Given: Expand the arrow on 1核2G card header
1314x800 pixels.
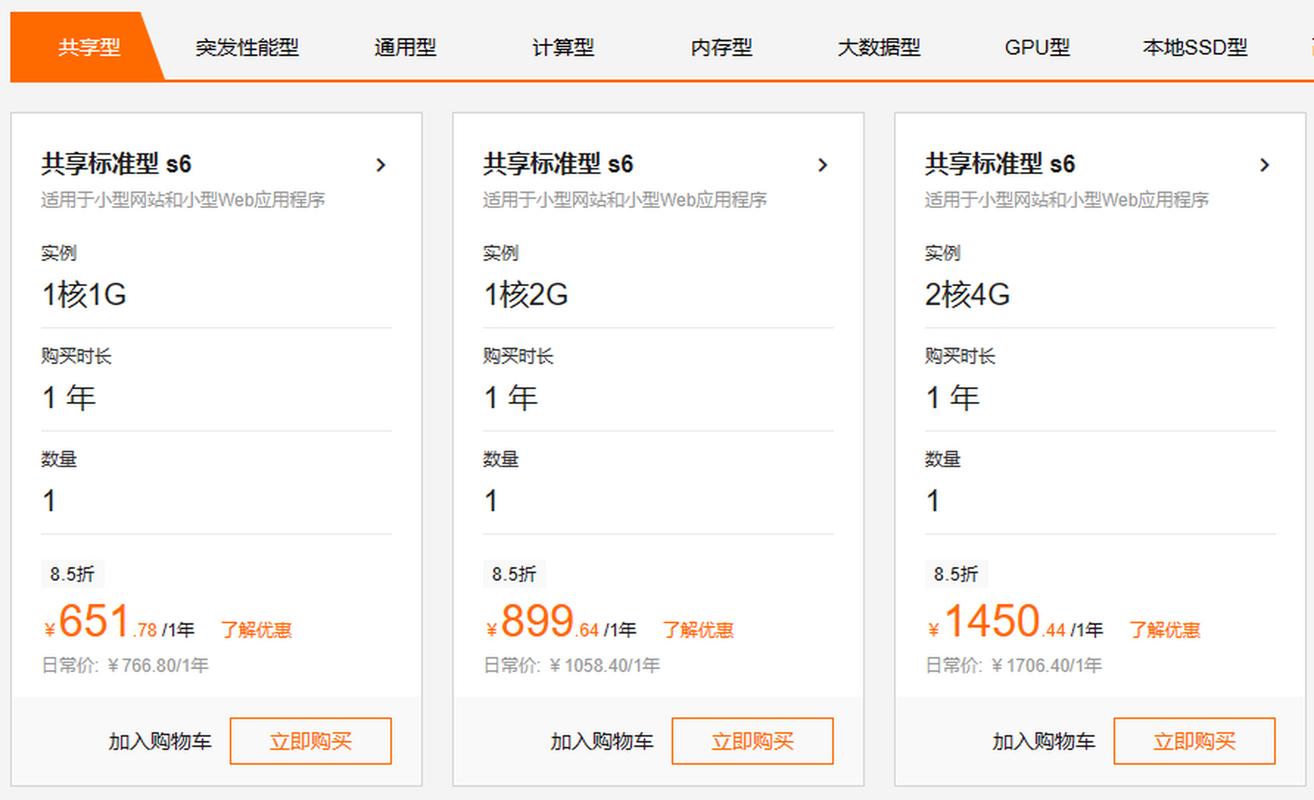Looking at the screenshot, I should tap(822, 165).
